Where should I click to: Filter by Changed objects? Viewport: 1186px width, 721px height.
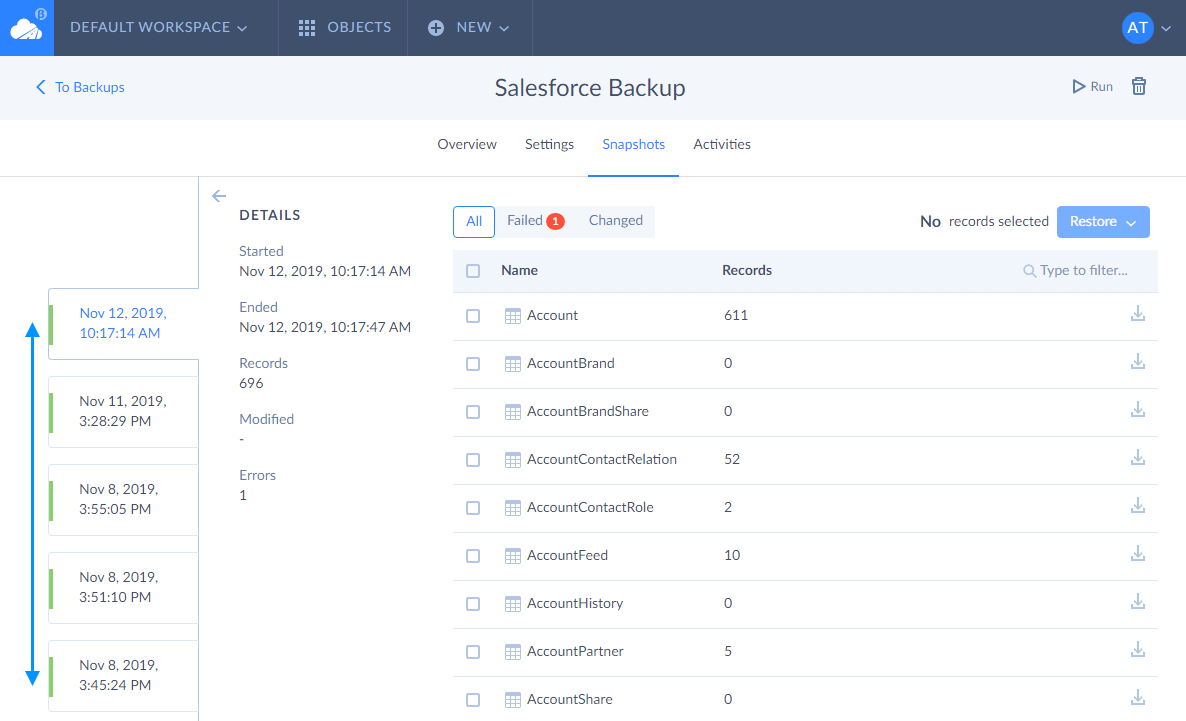[616, 221]
